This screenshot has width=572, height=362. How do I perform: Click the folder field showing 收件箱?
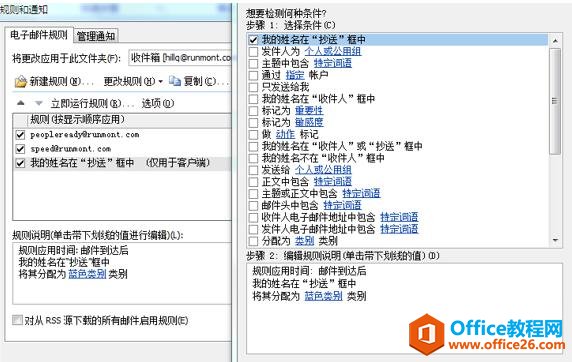point(180,58)
